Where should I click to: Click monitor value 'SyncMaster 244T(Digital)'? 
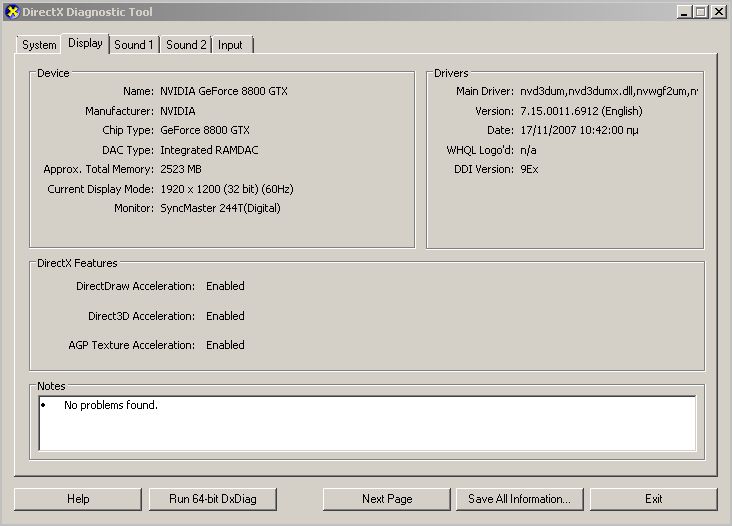coord(220,208)
